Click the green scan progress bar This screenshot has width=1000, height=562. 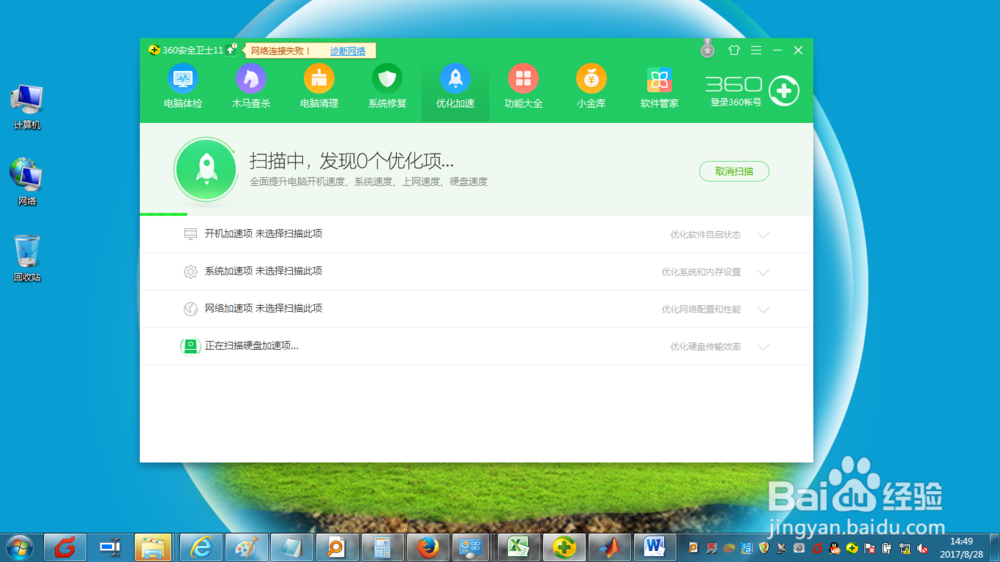pyautogui.click(x=163, y=214)
